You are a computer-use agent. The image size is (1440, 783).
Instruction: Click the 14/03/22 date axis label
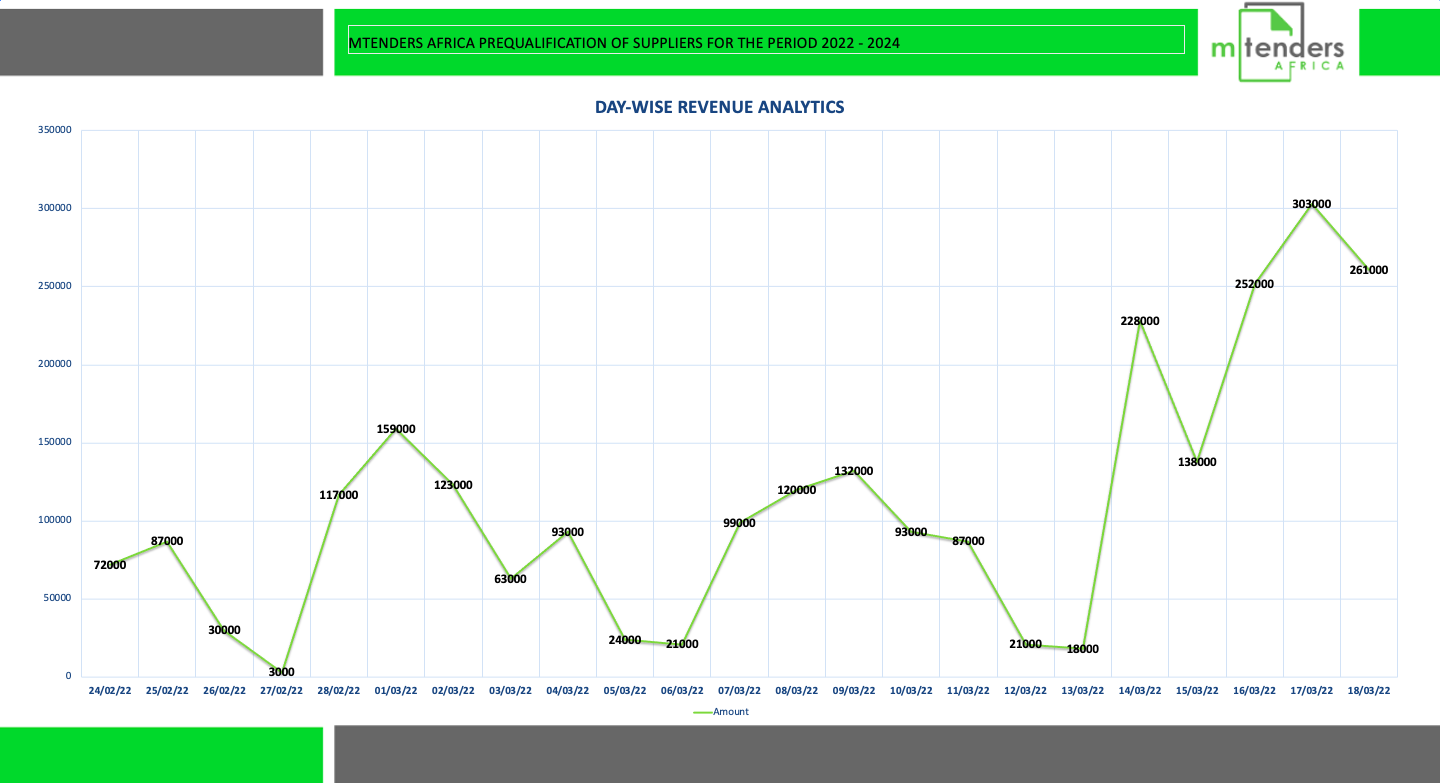(1140, 690)
